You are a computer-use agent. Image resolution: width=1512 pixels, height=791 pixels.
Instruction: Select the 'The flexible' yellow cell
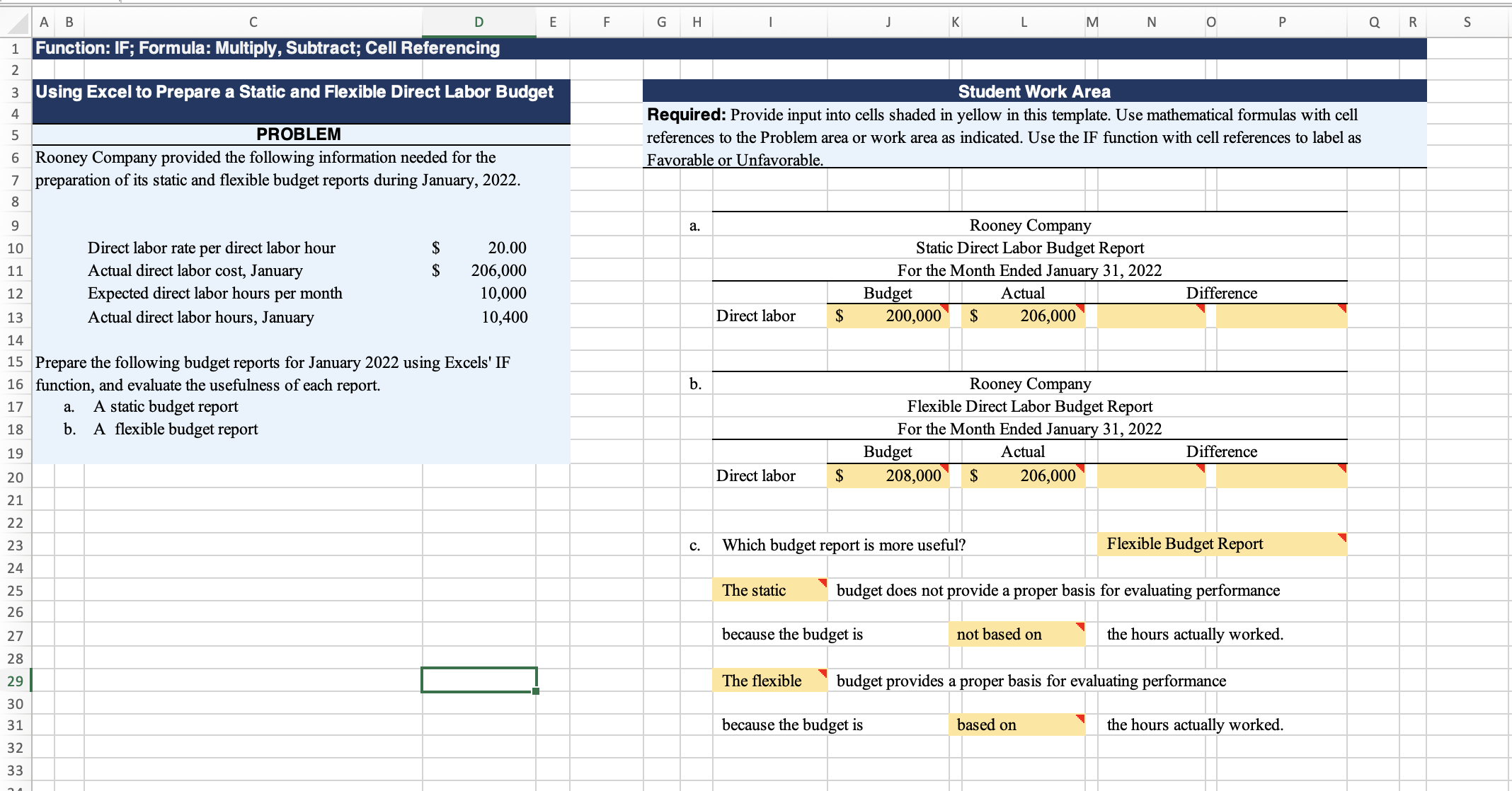pyautogui.click(x=770, y=681)
